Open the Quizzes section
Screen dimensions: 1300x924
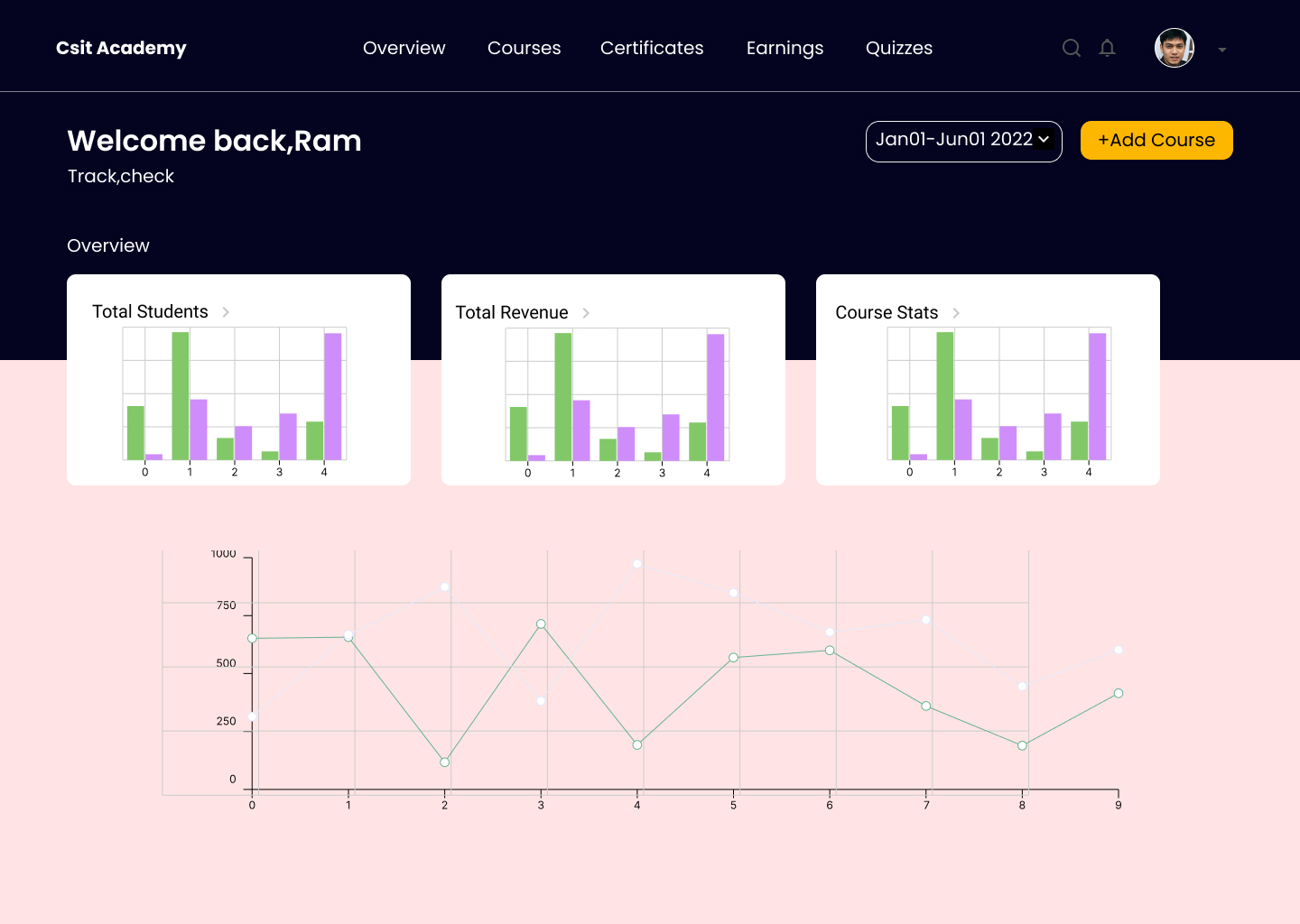click(x=899, y=48)
